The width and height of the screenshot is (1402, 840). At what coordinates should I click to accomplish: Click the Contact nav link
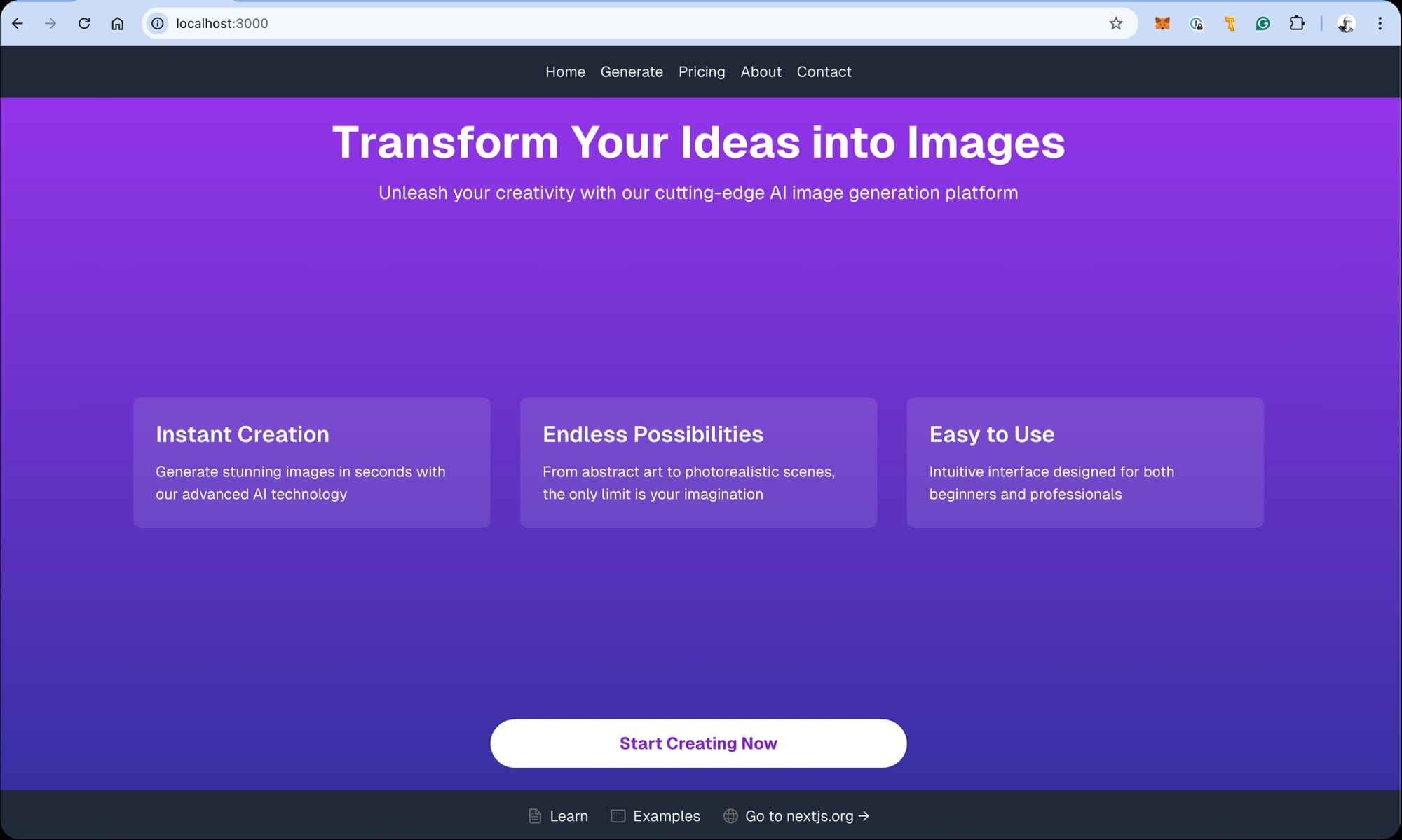pos(824,72)
